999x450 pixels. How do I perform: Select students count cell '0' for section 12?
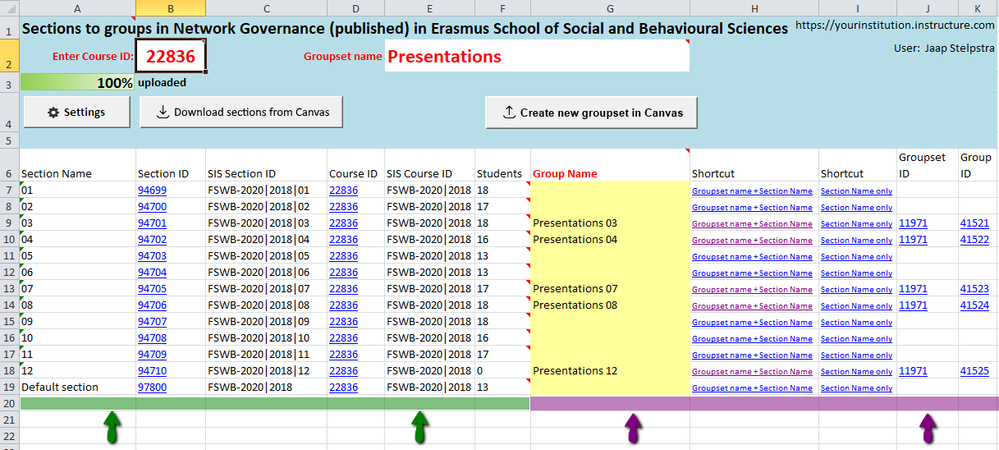(502, 371)
